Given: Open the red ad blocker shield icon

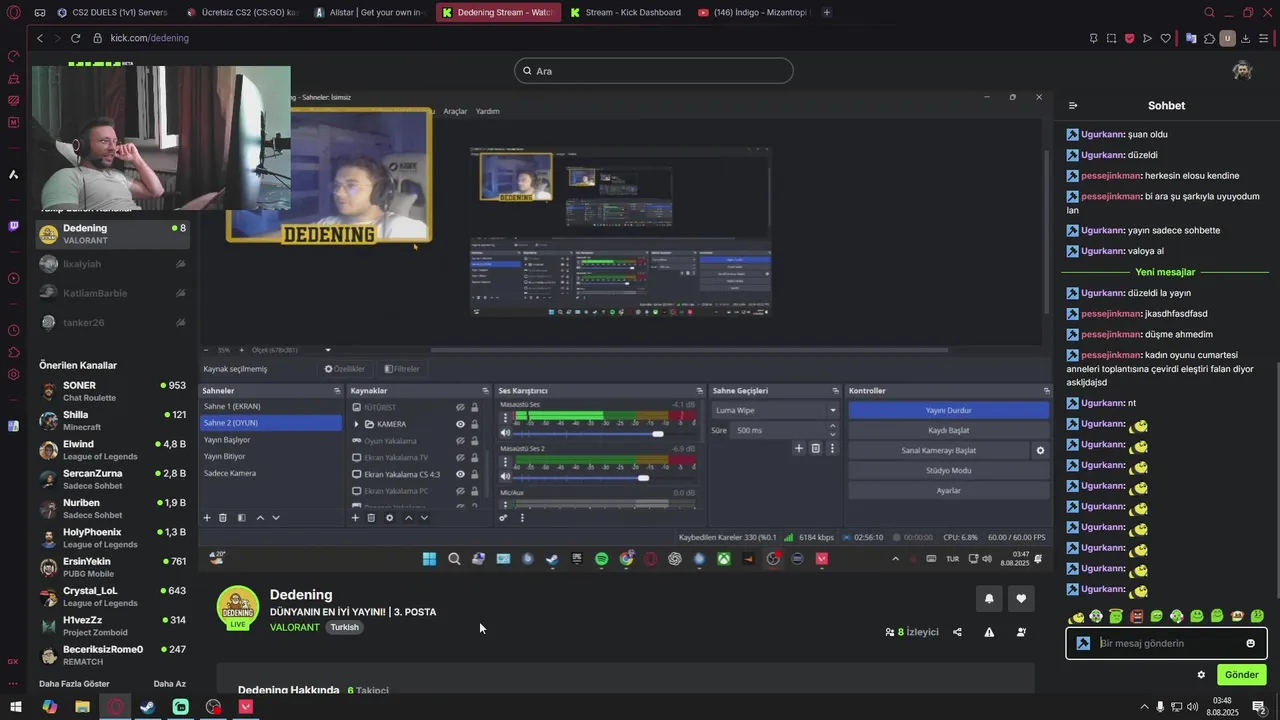Looking at the screenshot, I should pyautogui.click(x=1129, y=38).
